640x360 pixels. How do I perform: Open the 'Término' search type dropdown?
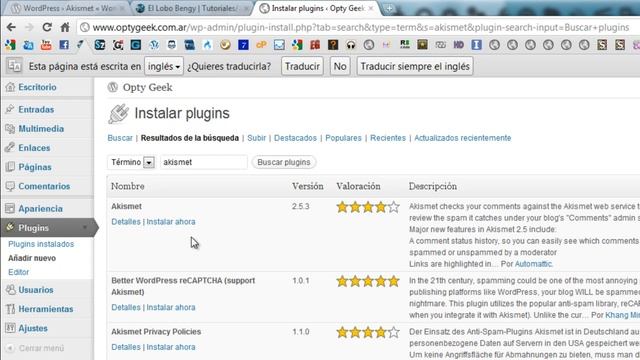point(131,162)
